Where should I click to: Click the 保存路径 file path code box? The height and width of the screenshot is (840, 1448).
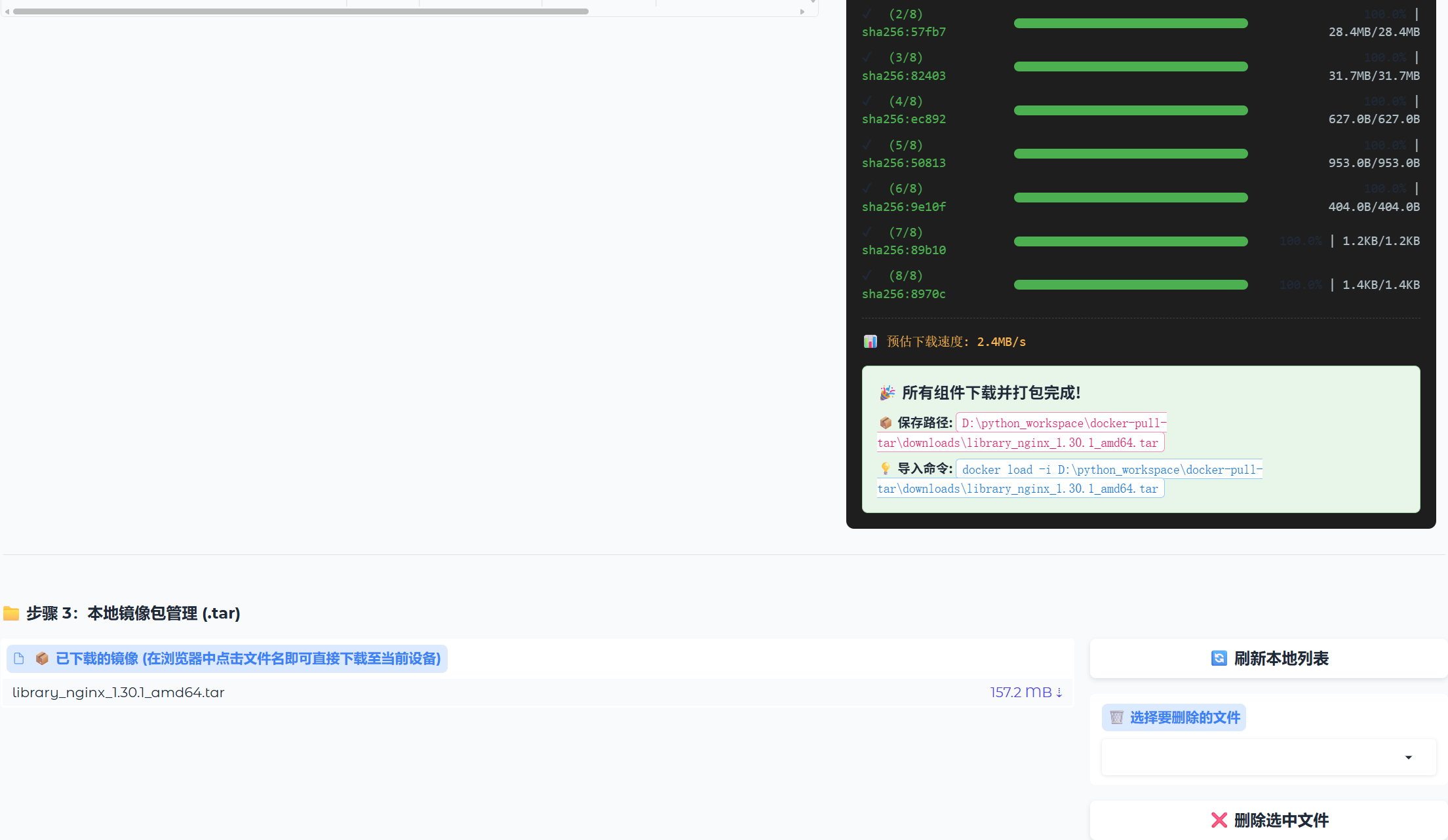(1021, 432)
